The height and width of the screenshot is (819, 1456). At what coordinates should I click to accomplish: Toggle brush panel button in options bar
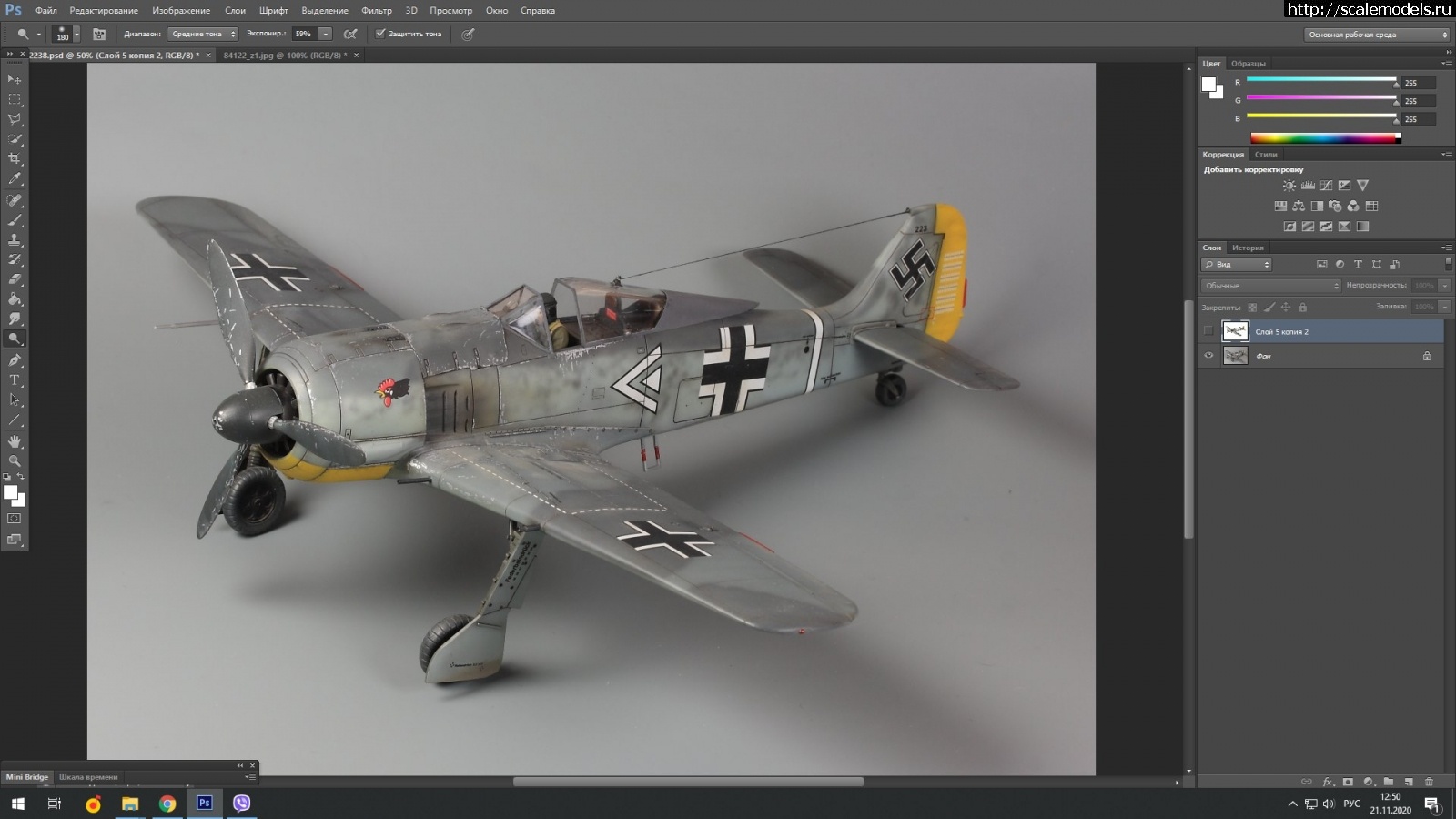99,34
